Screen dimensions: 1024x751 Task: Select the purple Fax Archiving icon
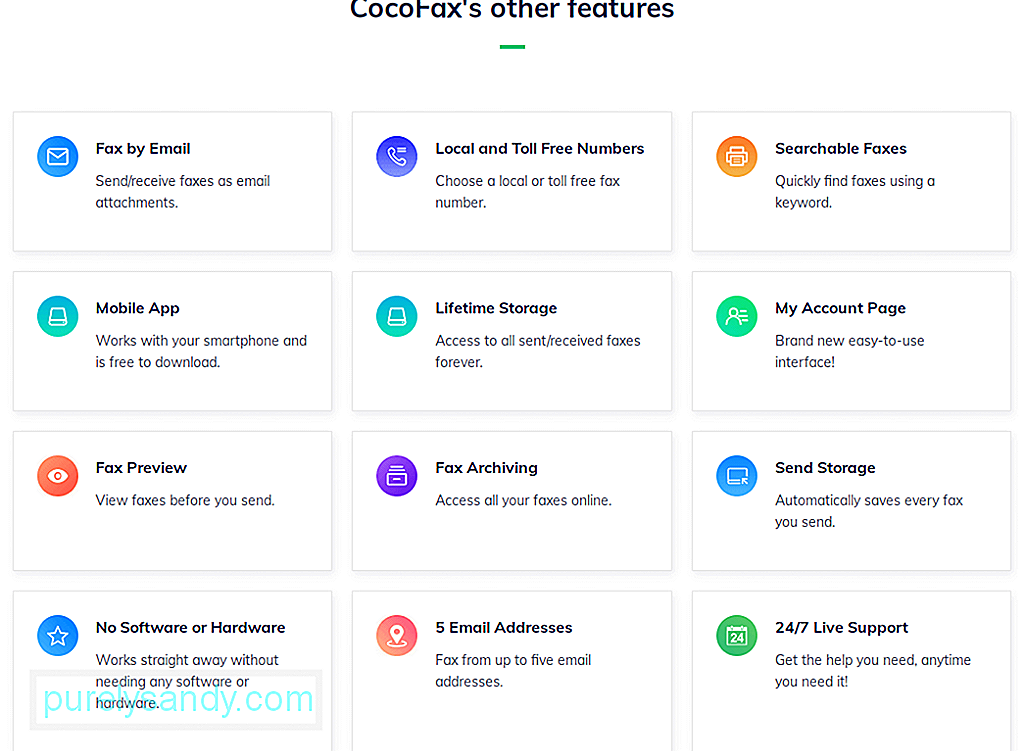tap(396, 476)
